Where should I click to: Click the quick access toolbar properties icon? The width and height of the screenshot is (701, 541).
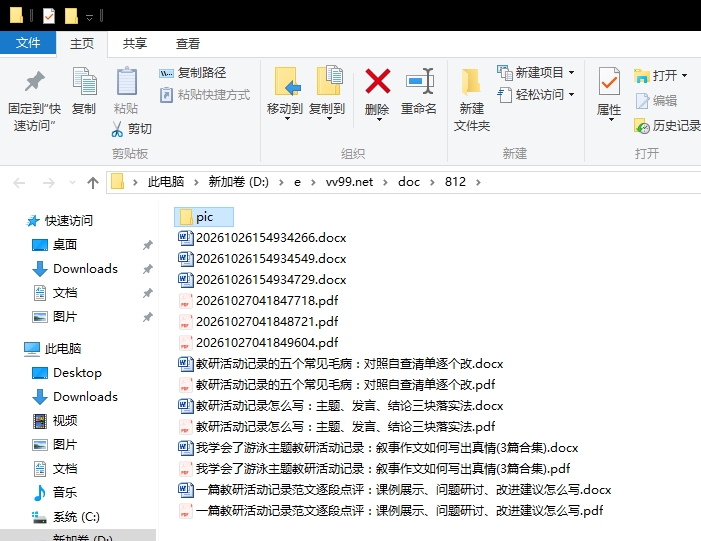(49, 16)
